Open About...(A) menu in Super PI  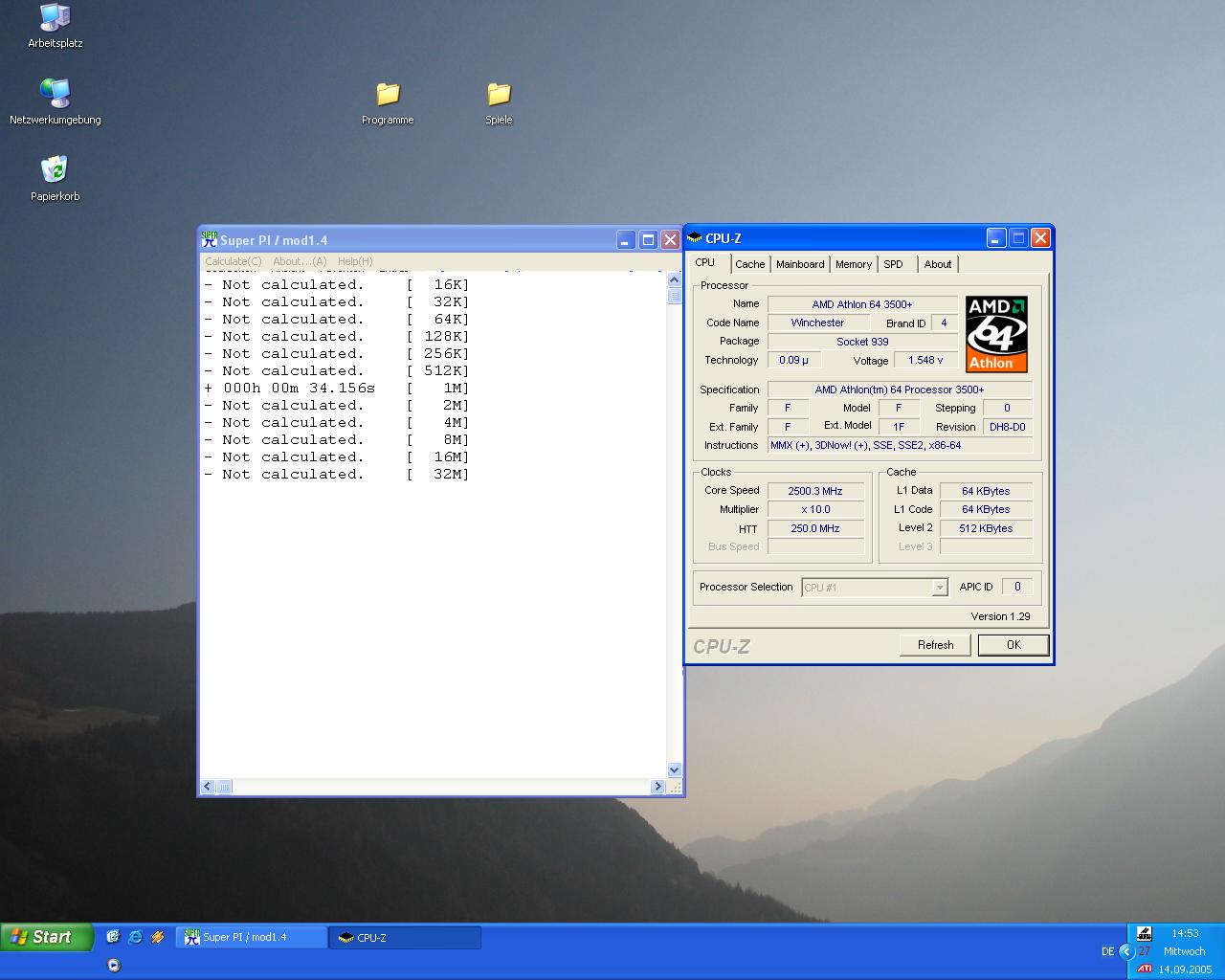pos(300,261)
